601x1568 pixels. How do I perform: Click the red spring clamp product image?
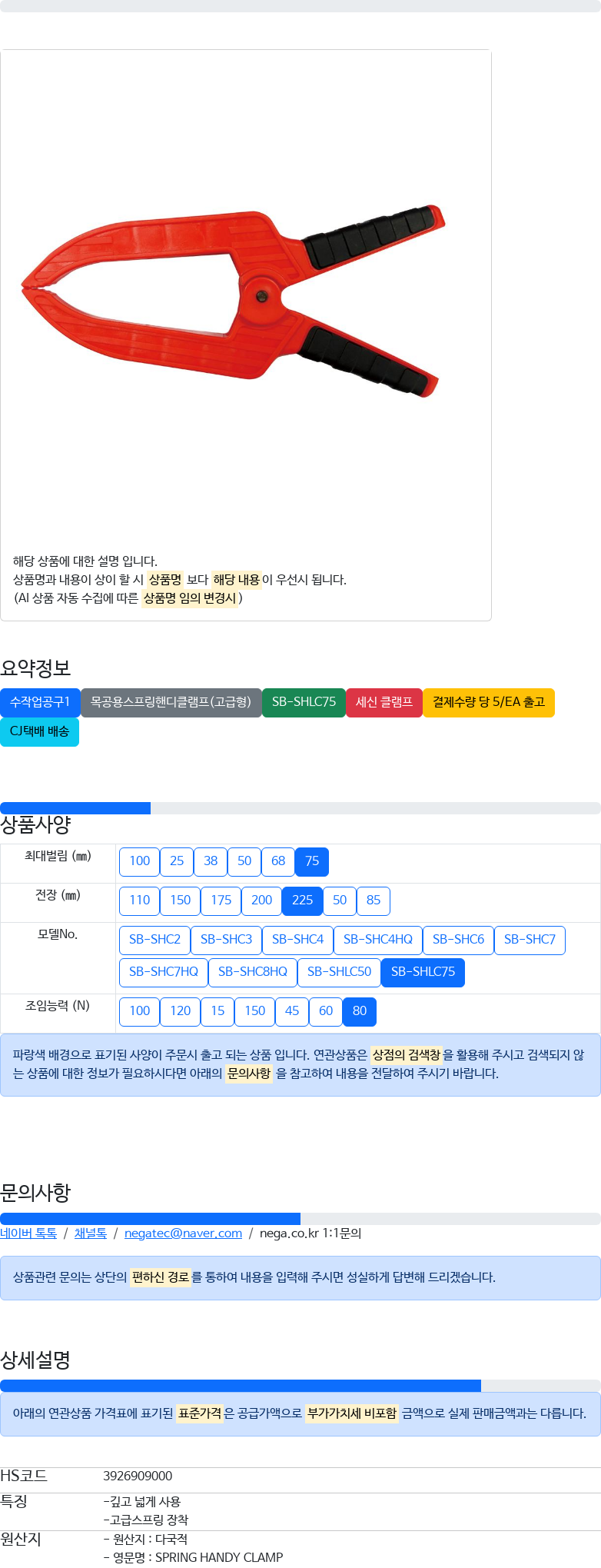pos(233,301)
